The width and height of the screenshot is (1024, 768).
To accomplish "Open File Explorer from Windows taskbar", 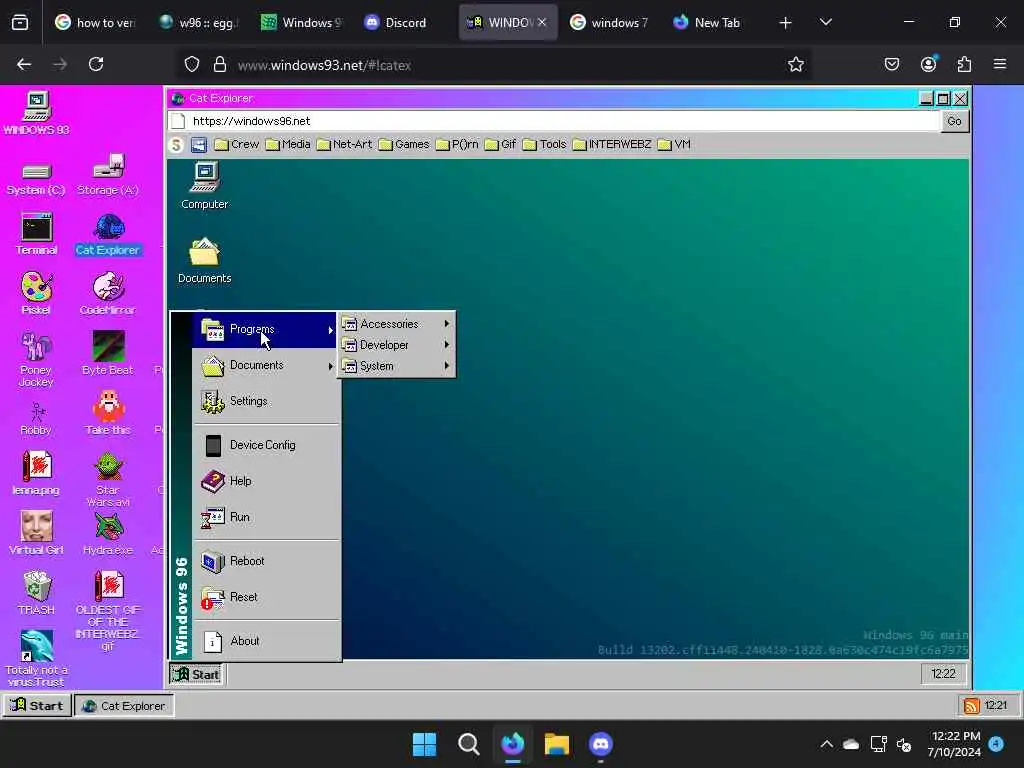I will pos(557,744).
